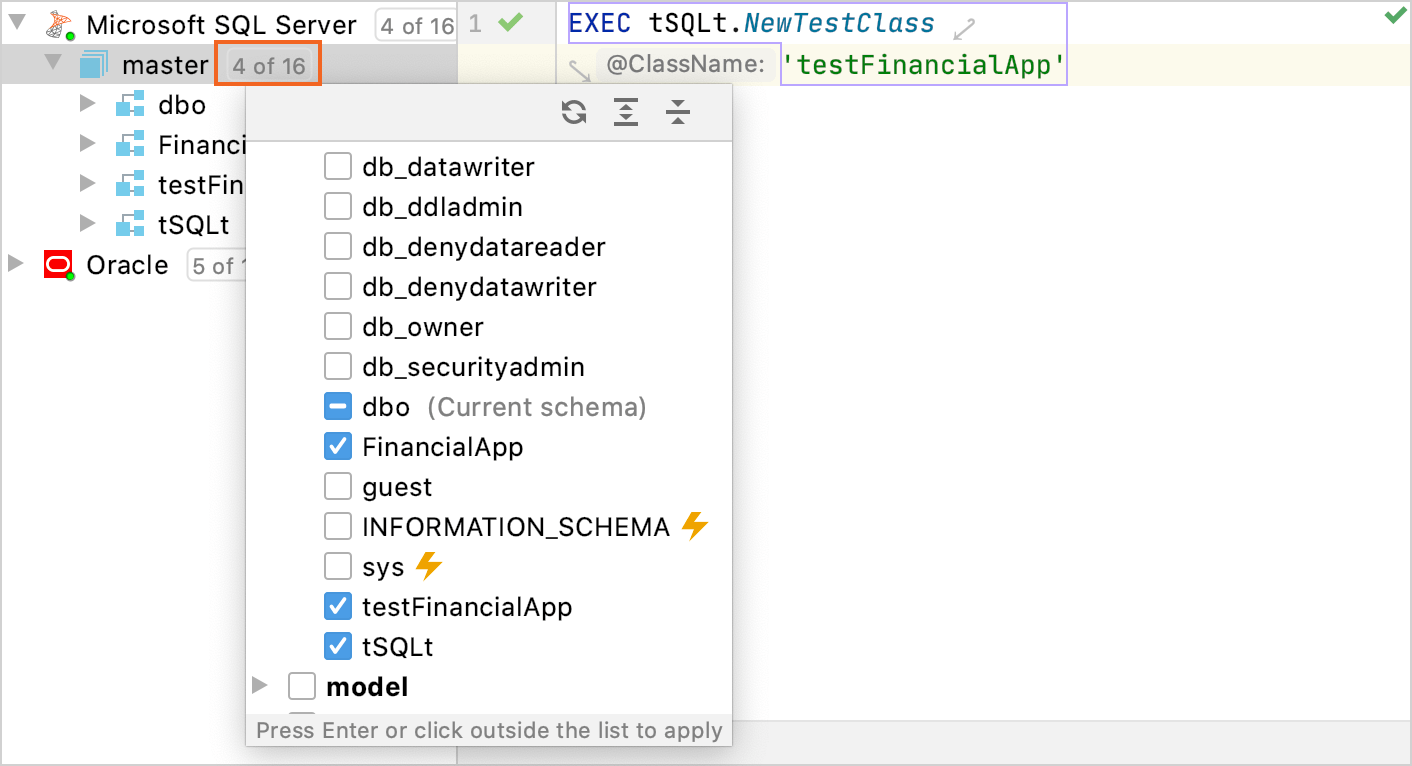
Task: Click the testFinancialApp label in popup
Action: point(467,607)
